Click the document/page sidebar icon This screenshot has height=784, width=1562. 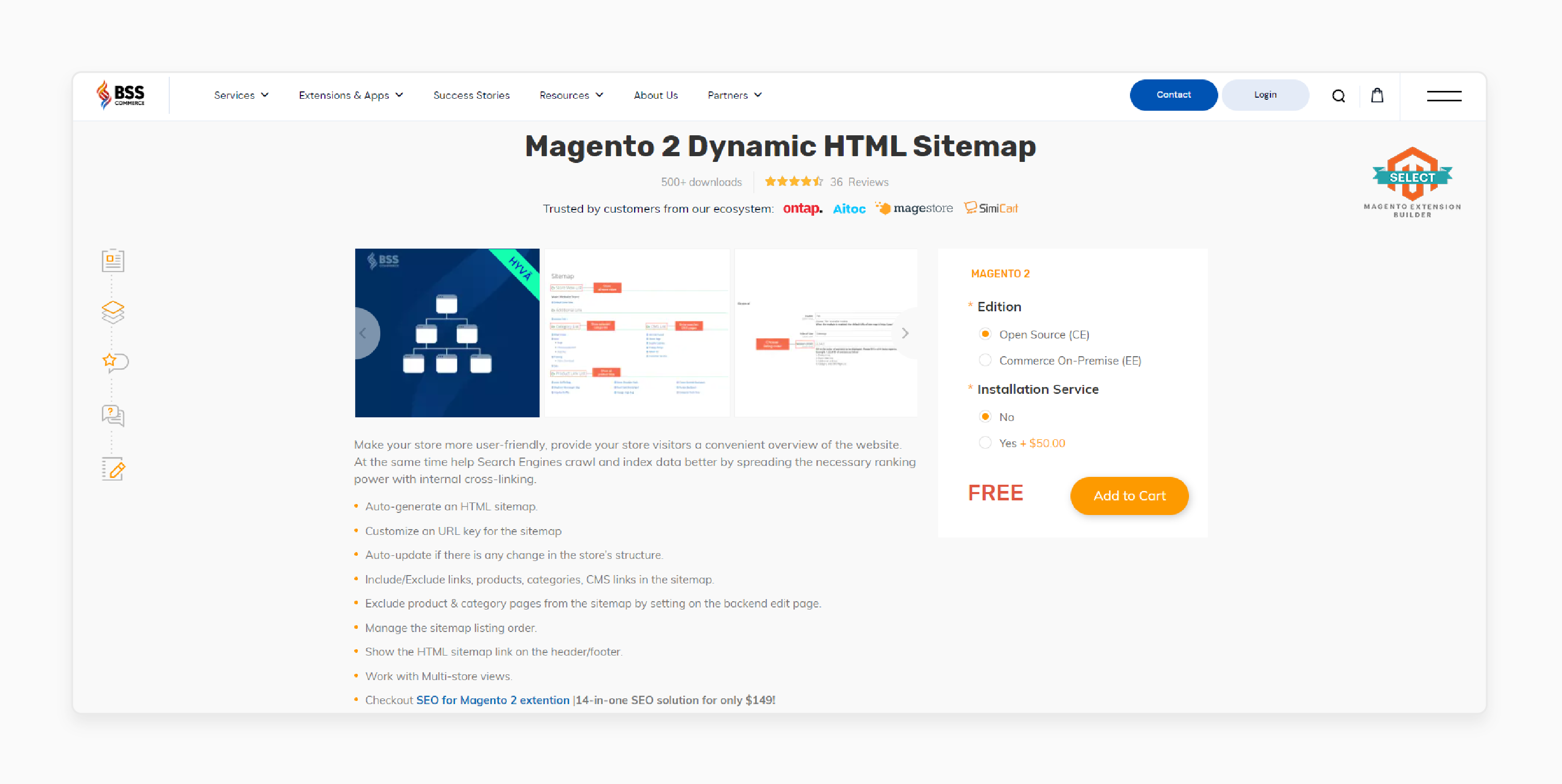click(114, 261)
